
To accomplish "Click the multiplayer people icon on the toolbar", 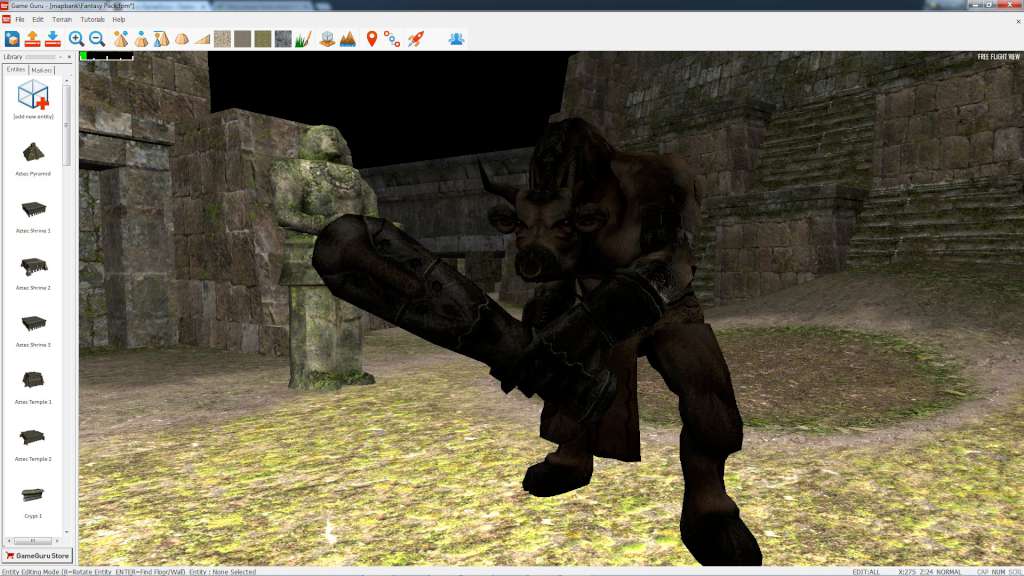I will (x=456, y=37).
